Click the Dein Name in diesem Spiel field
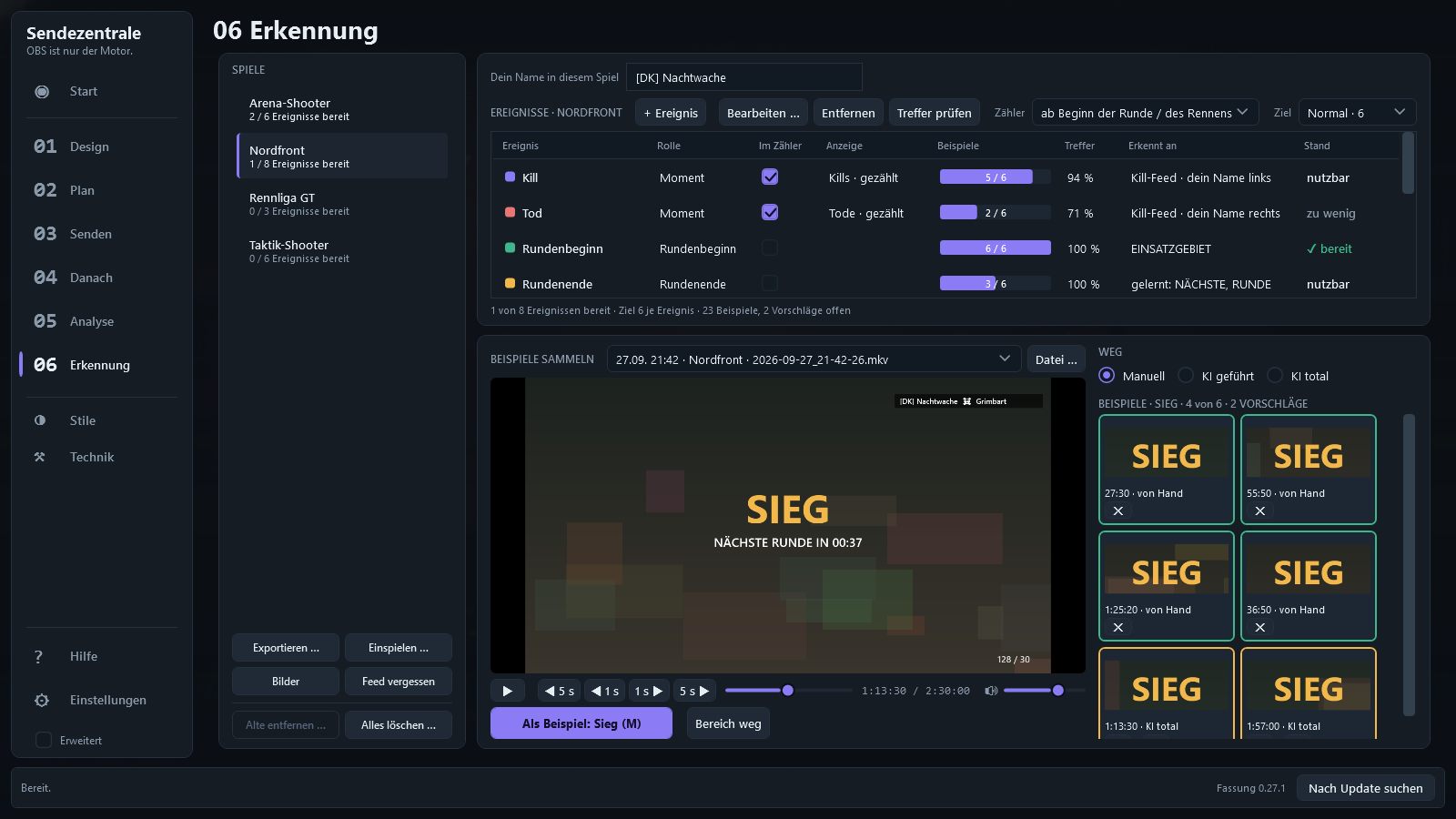 (743, 77)
